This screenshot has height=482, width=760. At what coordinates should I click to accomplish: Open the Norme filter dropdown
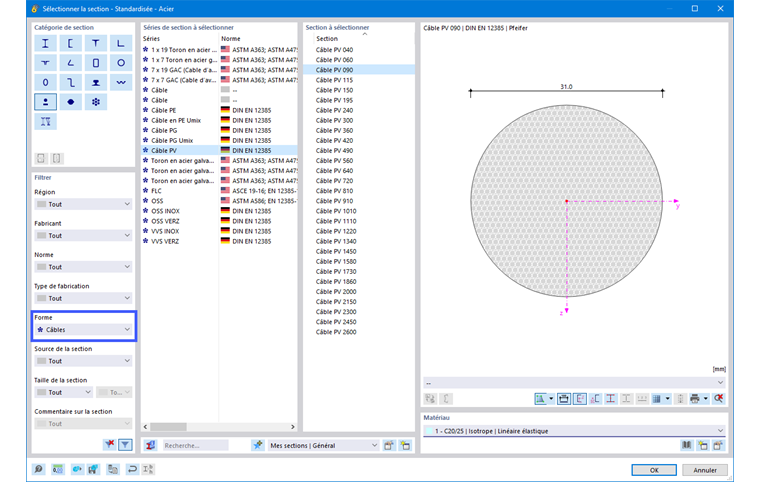point(83,267)
